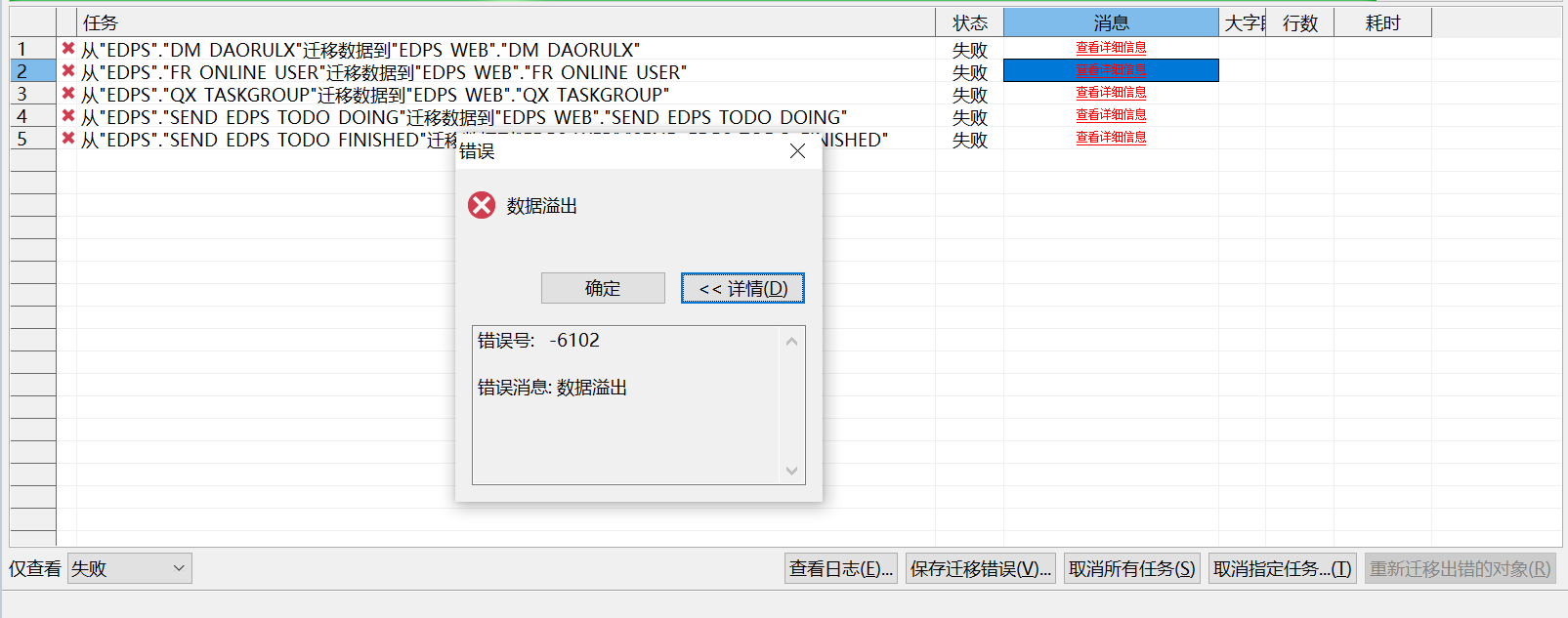Click the failure icon for SEND EDPS TODO DOING task
Screen dimensions: 1568x618
pos(68,115)
